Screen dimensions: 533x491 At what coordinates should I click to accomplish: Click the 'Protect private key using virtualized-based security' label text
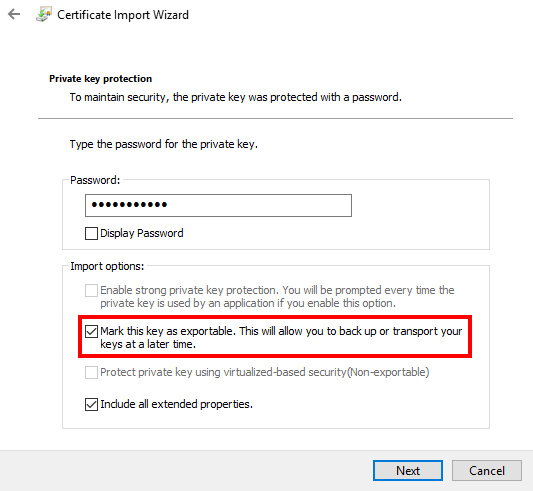264,372
